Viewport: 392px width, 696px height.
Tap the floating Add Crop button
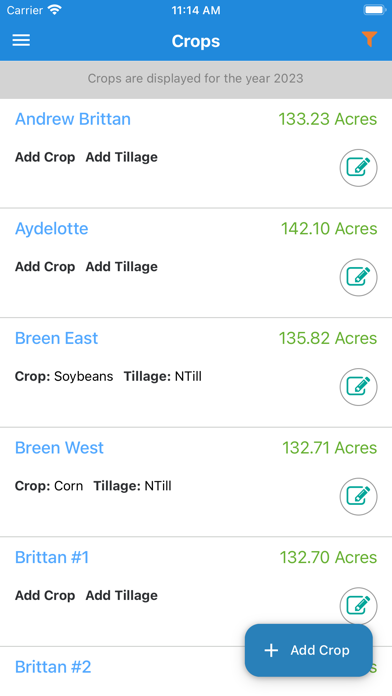click(309, 650)
